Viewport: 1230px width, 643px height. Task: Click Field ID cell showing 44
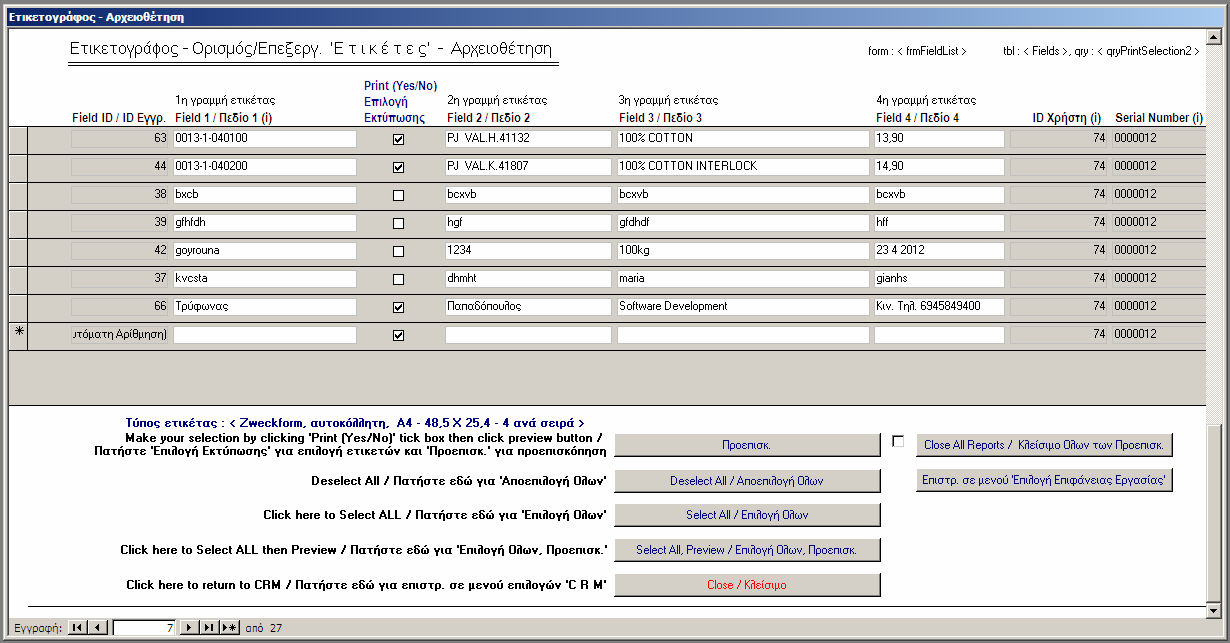(x=119, y=167)
